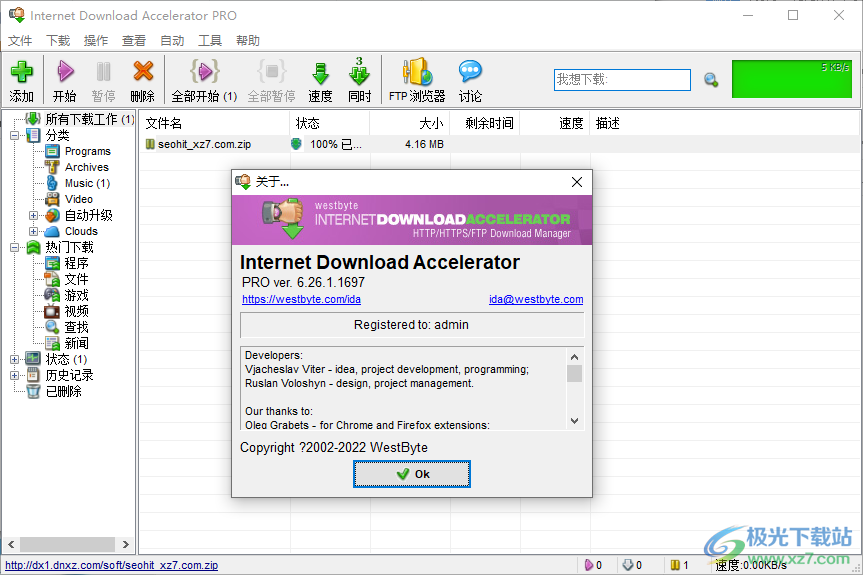Viewport: 863px width, 575px height.
Task: Expand the 自动升级 tree node
Action: point(34,216)
